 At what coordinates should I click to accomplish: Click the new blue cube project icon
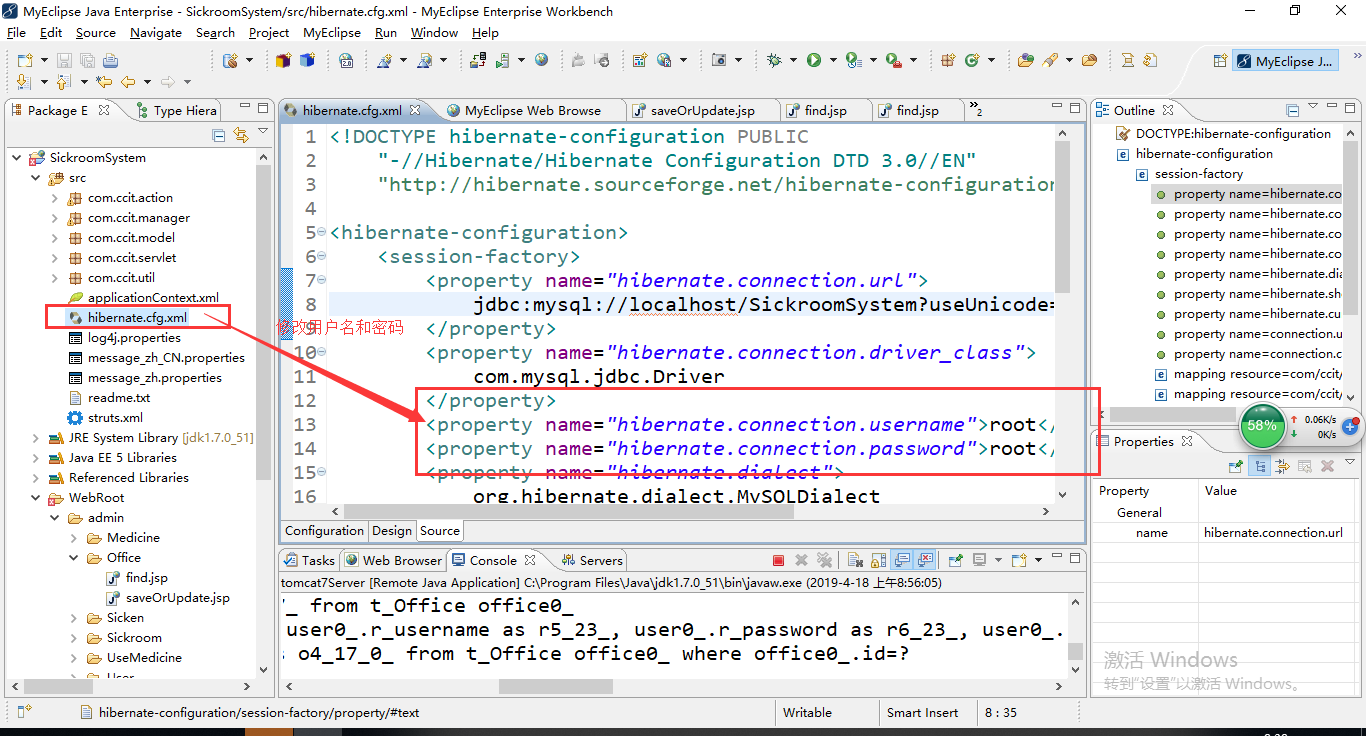click(x=307, y=61)
